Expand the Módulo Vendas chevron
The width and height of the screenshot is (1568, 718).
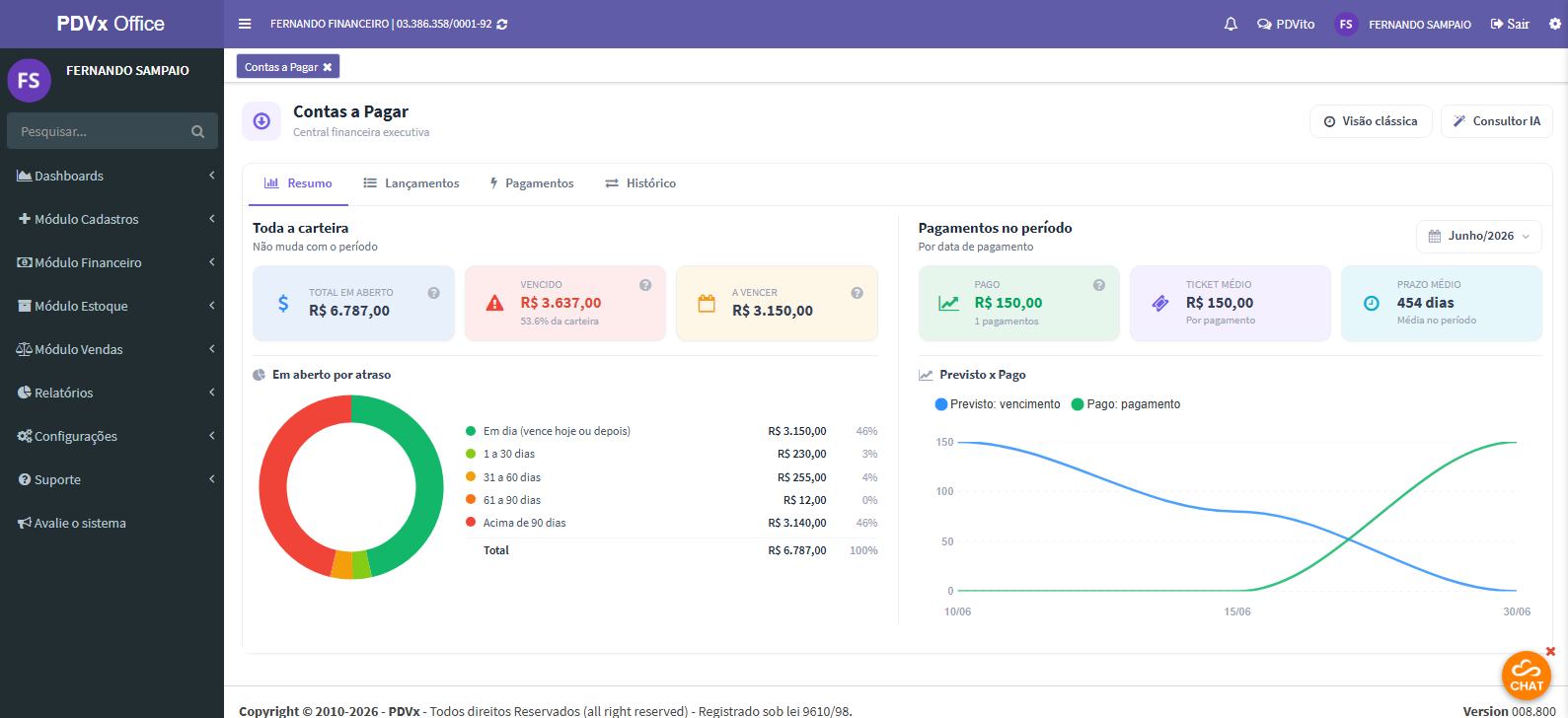(x=211, y=349)
